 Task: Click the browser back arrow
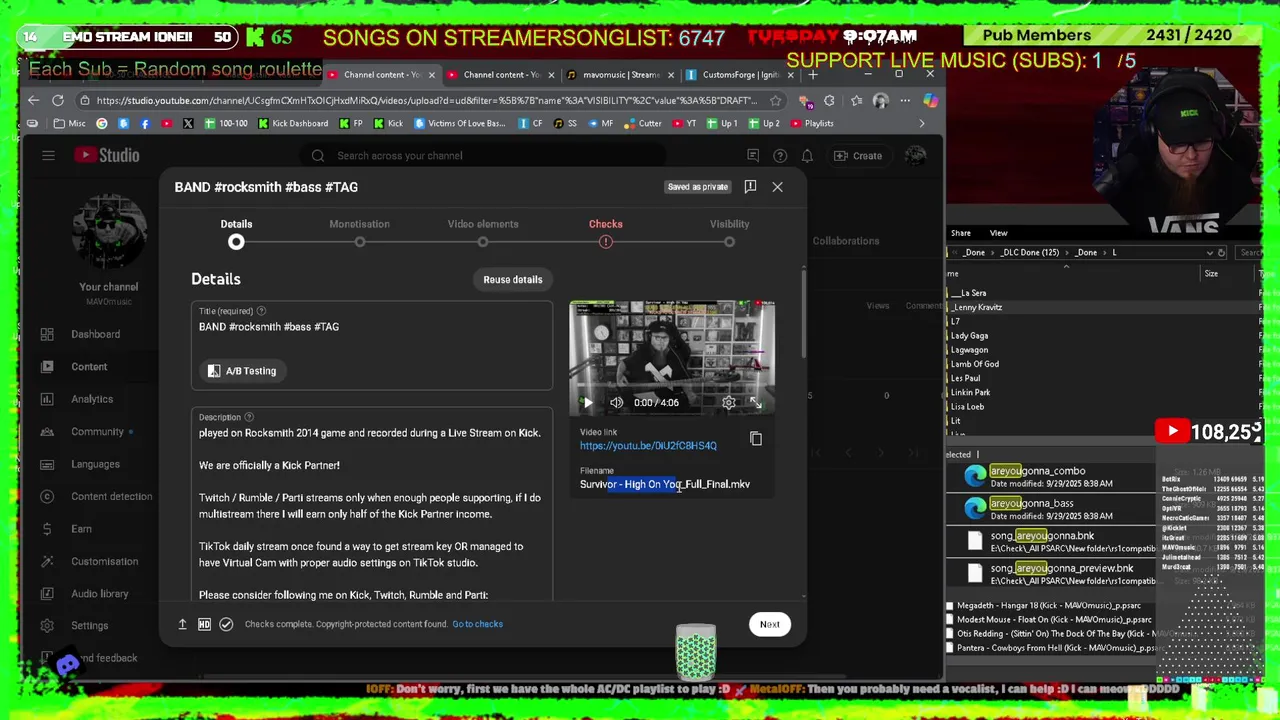[33, 100]
